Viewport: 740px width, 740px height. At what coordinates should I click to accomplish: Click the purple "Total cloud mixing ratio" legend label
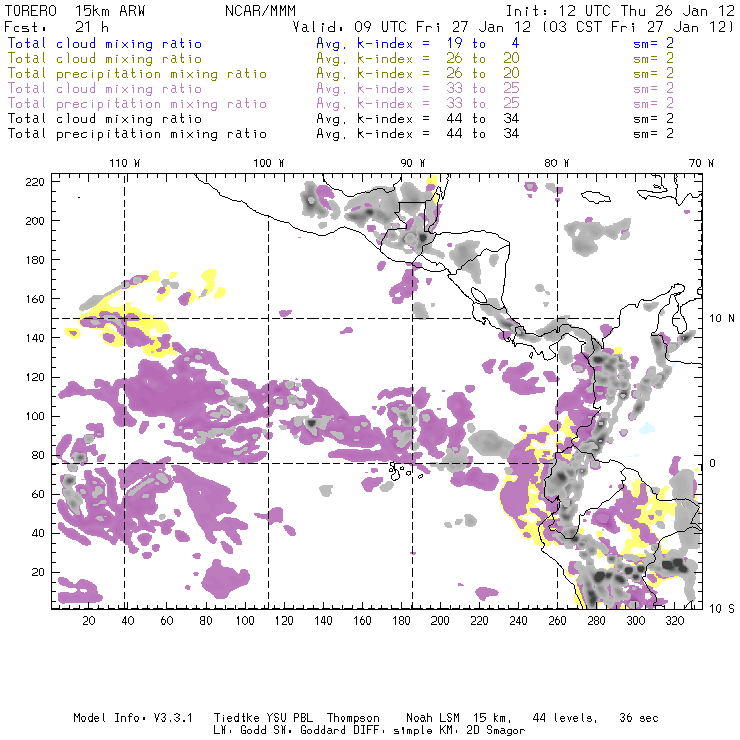tap(105, 89)
